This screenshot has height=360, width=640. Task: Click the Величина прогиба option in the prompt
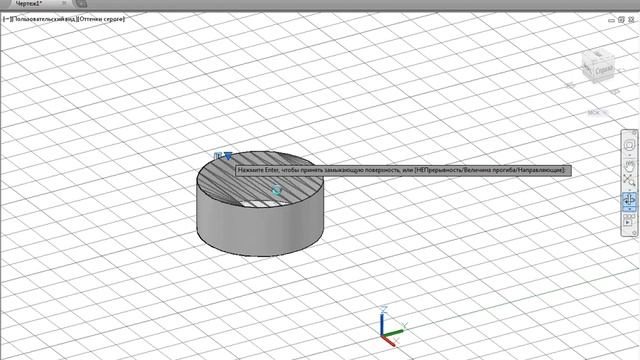[489, 170]
